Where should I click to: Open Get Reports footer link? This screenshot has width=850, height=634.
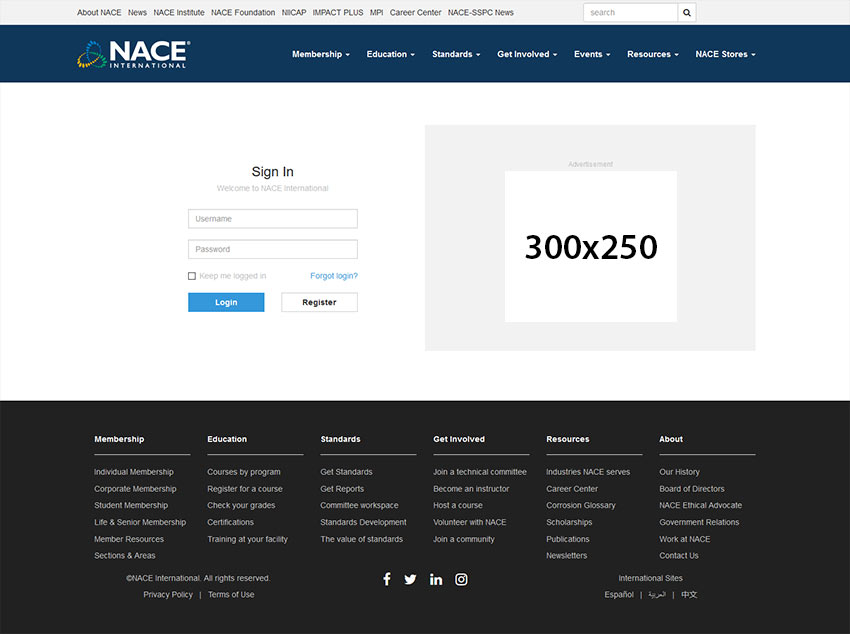click(342, 489)
